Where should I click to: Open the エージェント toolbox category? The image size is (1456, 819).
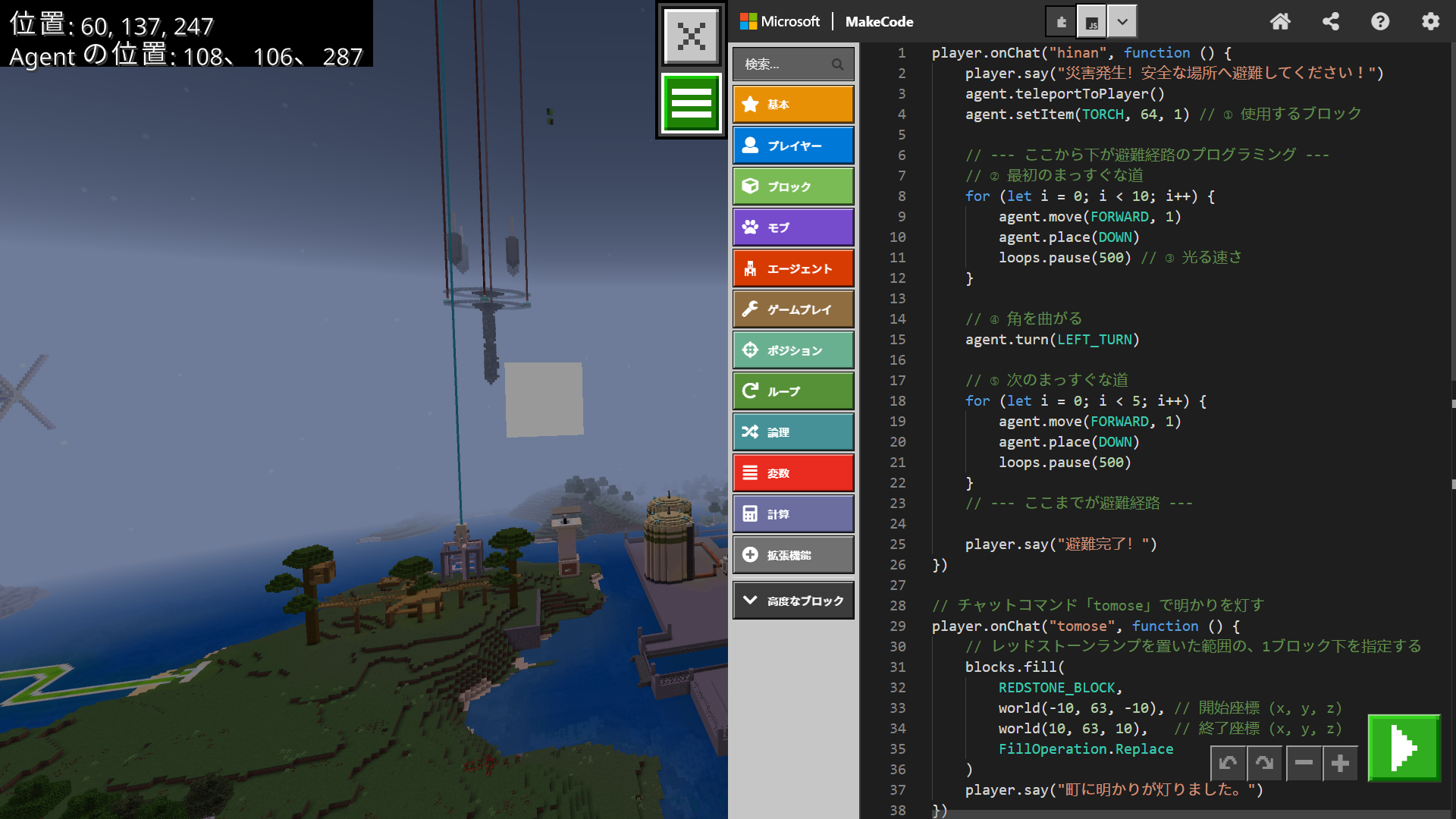point(793,268)
